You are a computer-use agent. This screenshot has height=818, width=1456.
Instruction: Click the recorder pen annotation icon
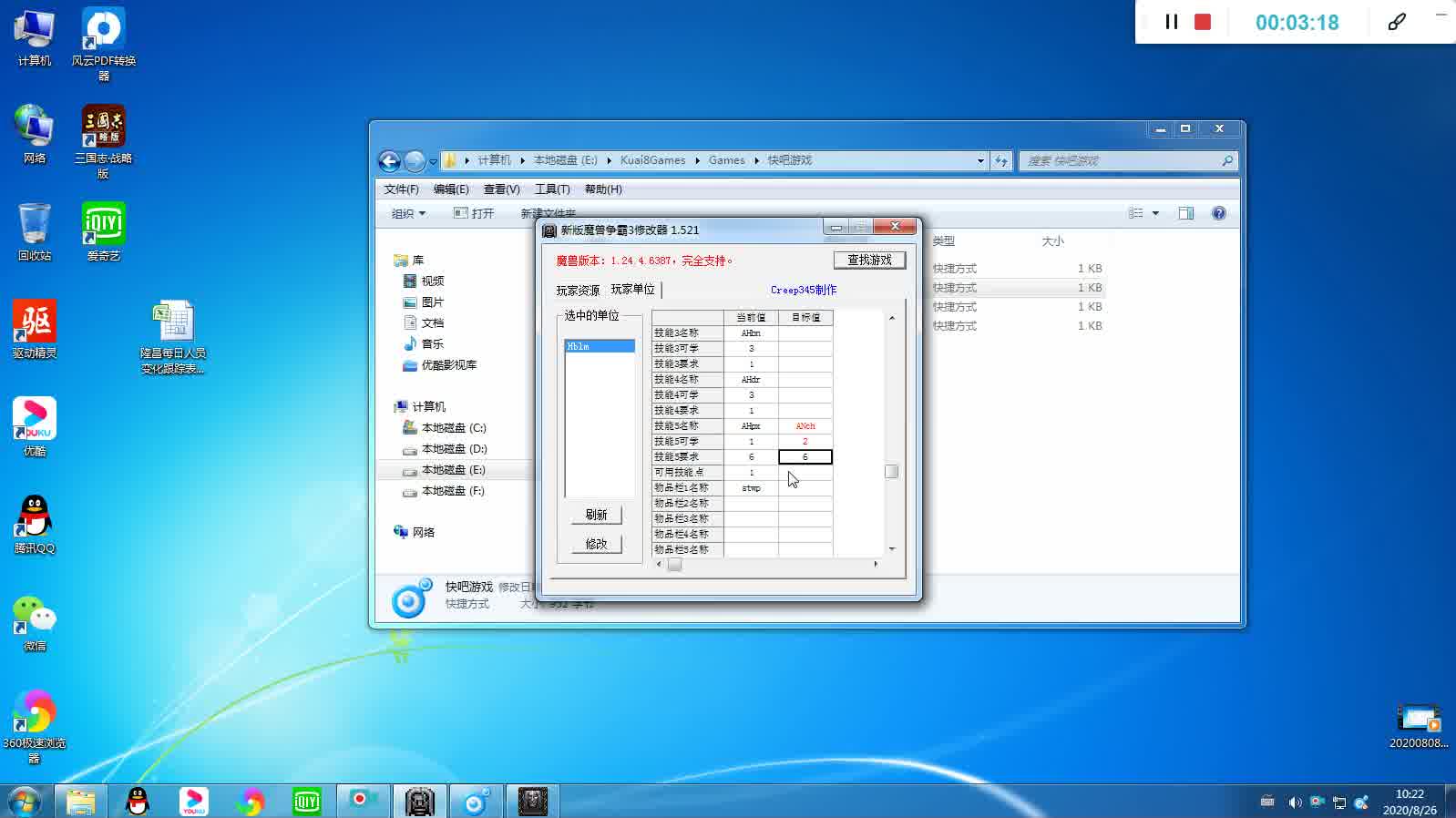click(x=1397, y=22)
